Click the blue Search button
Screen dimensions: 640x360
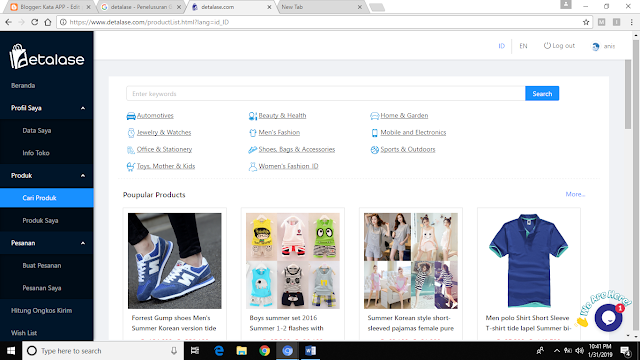(542, 93)
